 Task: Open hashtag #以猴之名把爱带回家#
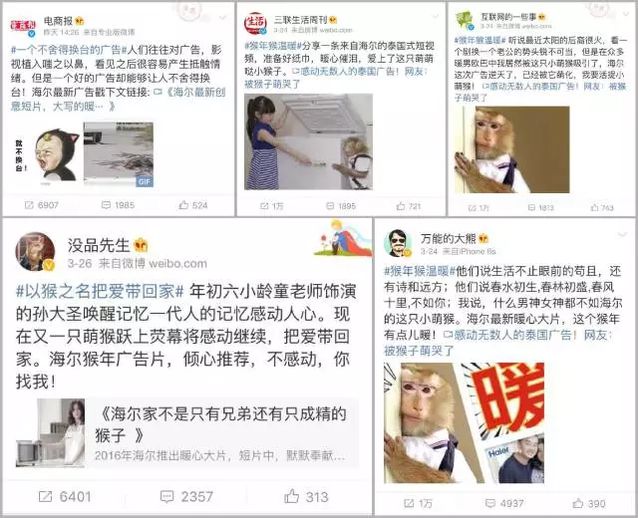point(100,291)
